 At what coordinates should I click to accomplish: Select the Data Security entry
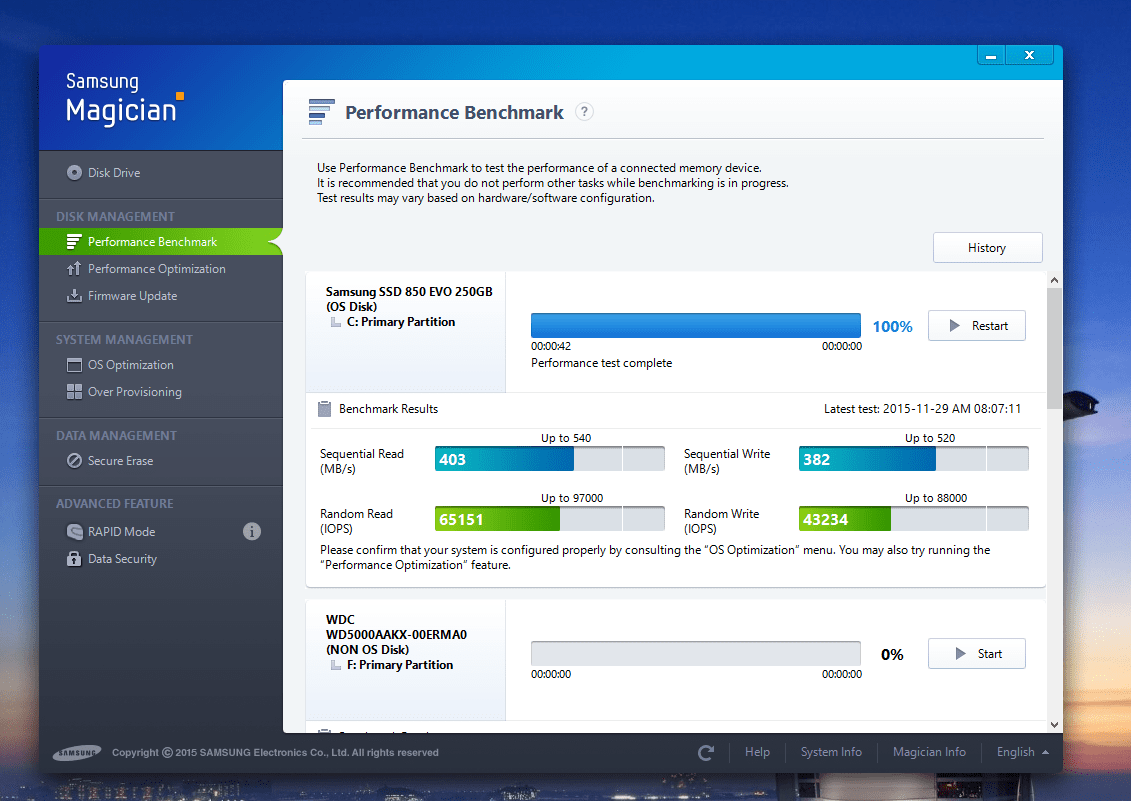122,559
